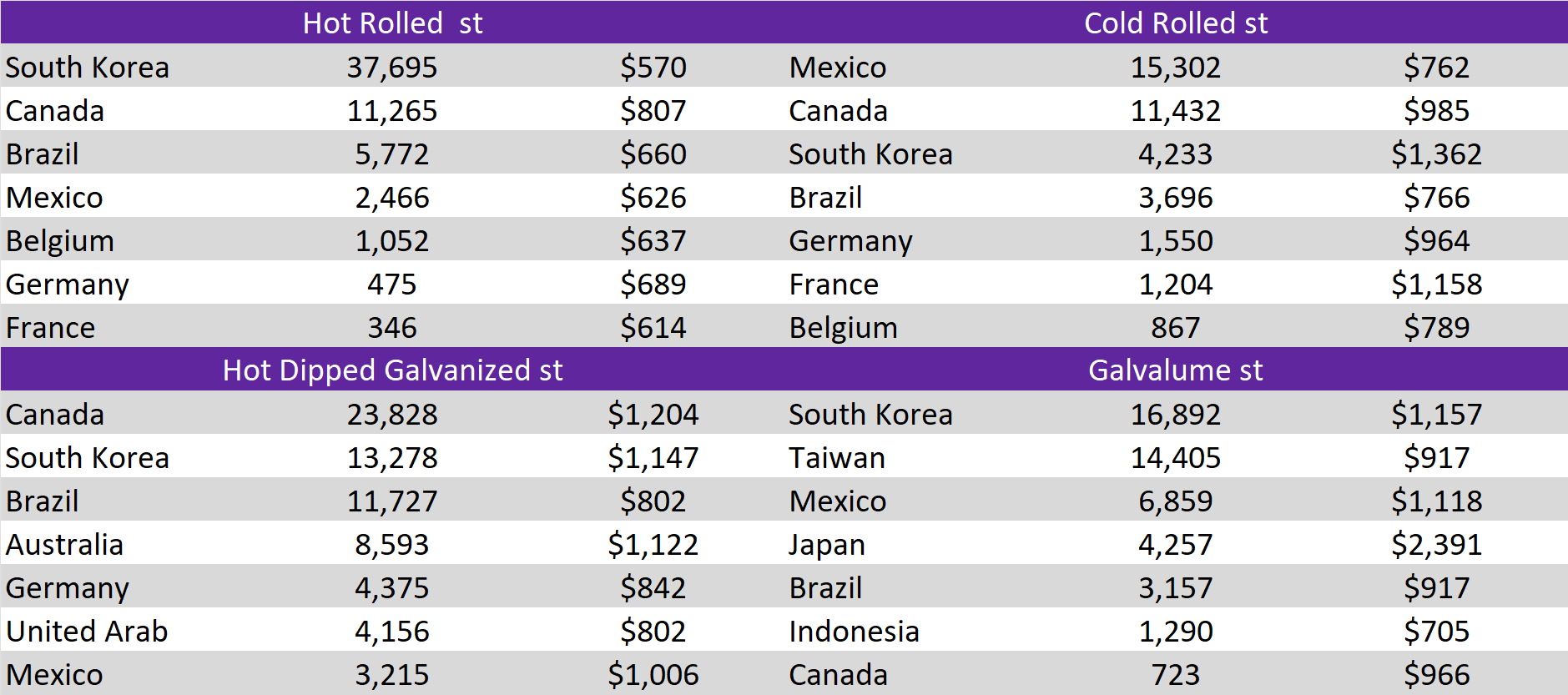The image size is (1568, 695).
Task: Select France in the Cold Rolled section
Action: coord(834,285)
